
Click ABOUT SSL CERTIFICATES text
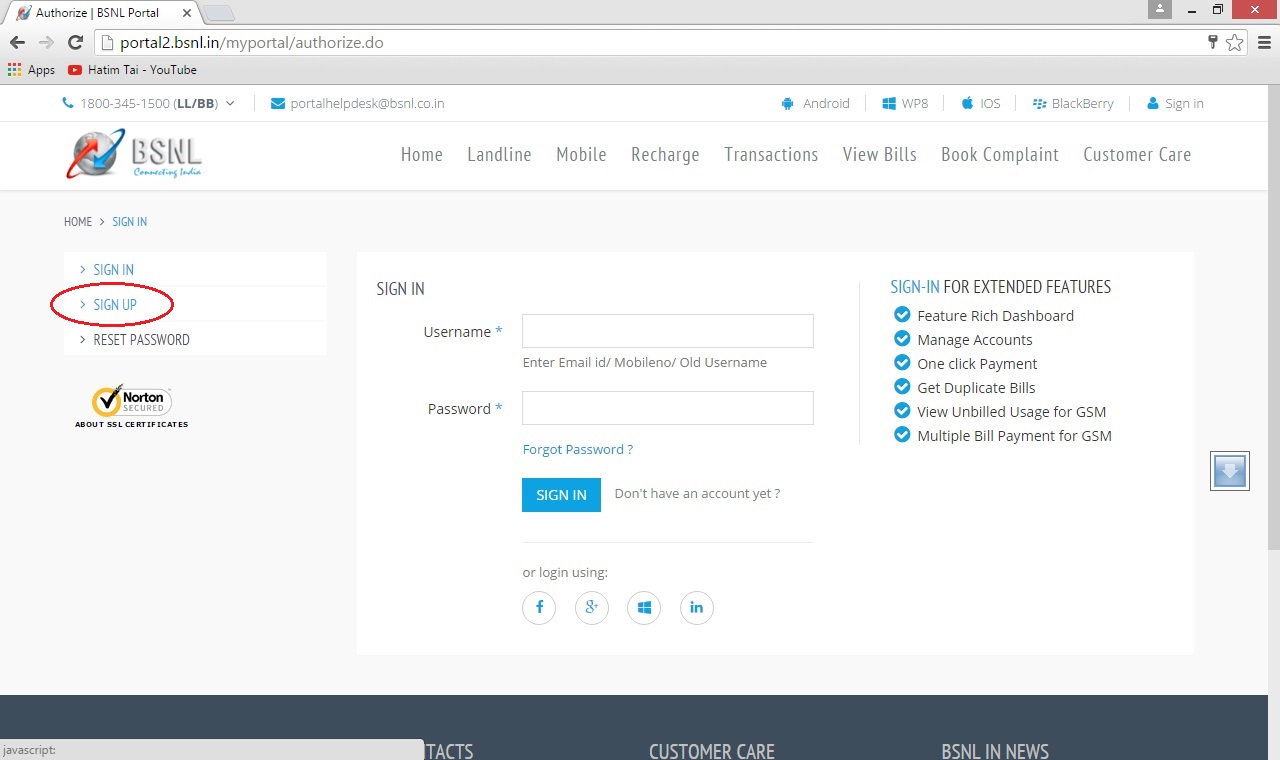pyautogui.click(x=132, y=424)
